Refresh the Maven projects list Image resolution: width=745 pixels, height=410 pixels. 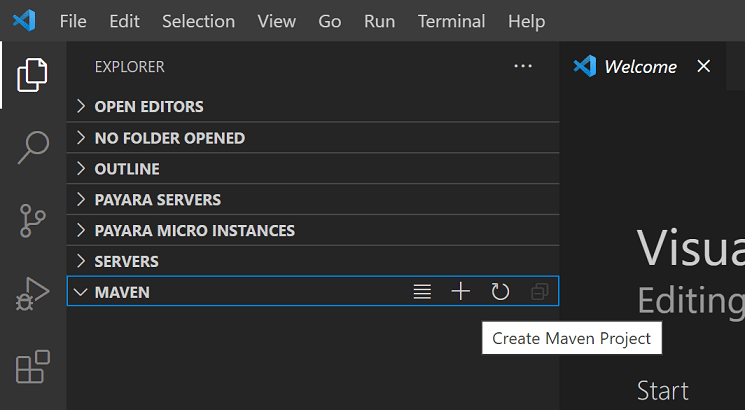[x=500, y=292]
